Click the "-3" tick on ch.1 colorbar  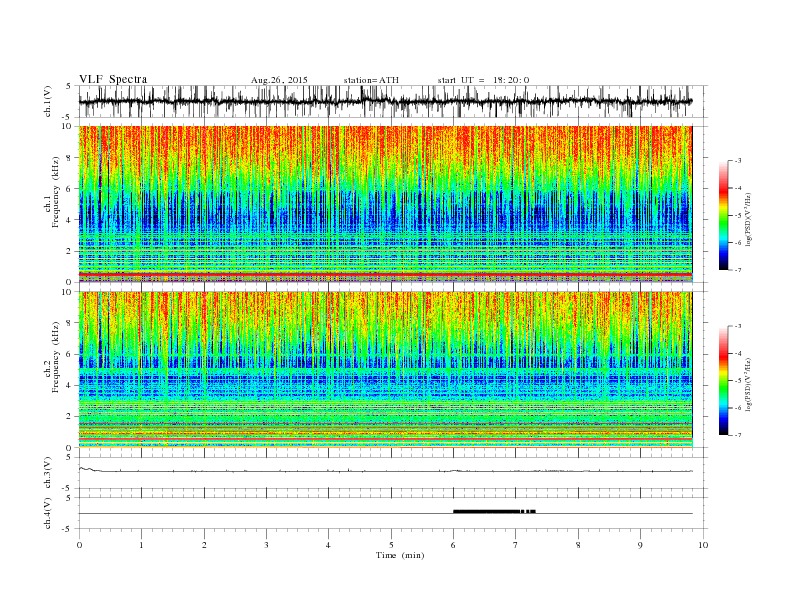coord(738,161)
